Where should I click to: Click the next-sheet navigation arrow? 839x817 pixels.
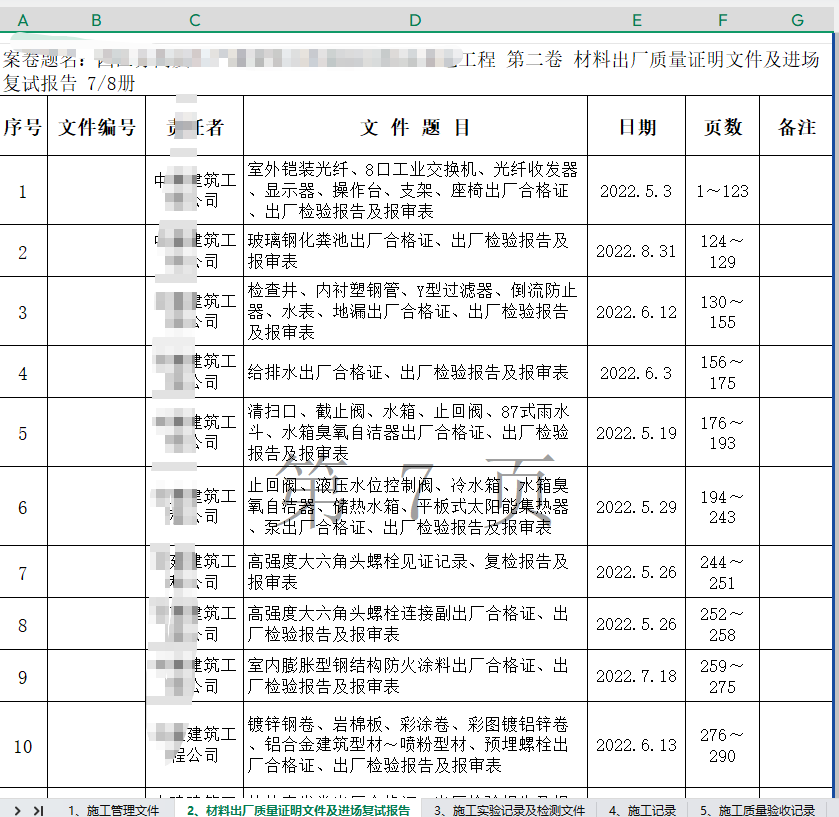18,809
